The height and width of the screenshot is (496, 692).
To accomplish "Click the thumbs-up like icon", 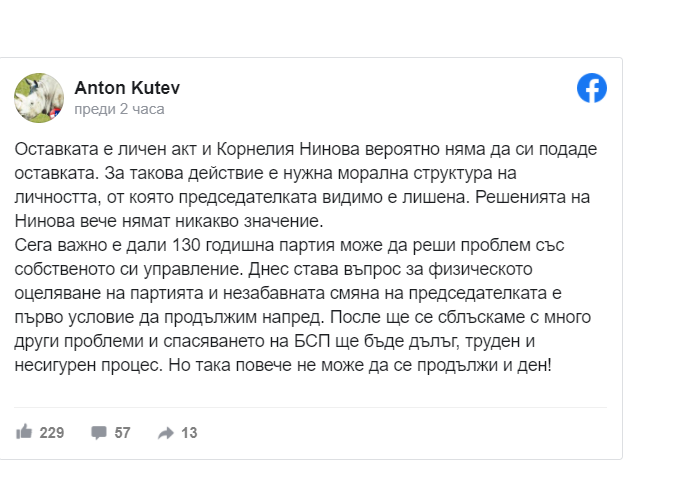I will pyautogui.click(x=24, y=432).
